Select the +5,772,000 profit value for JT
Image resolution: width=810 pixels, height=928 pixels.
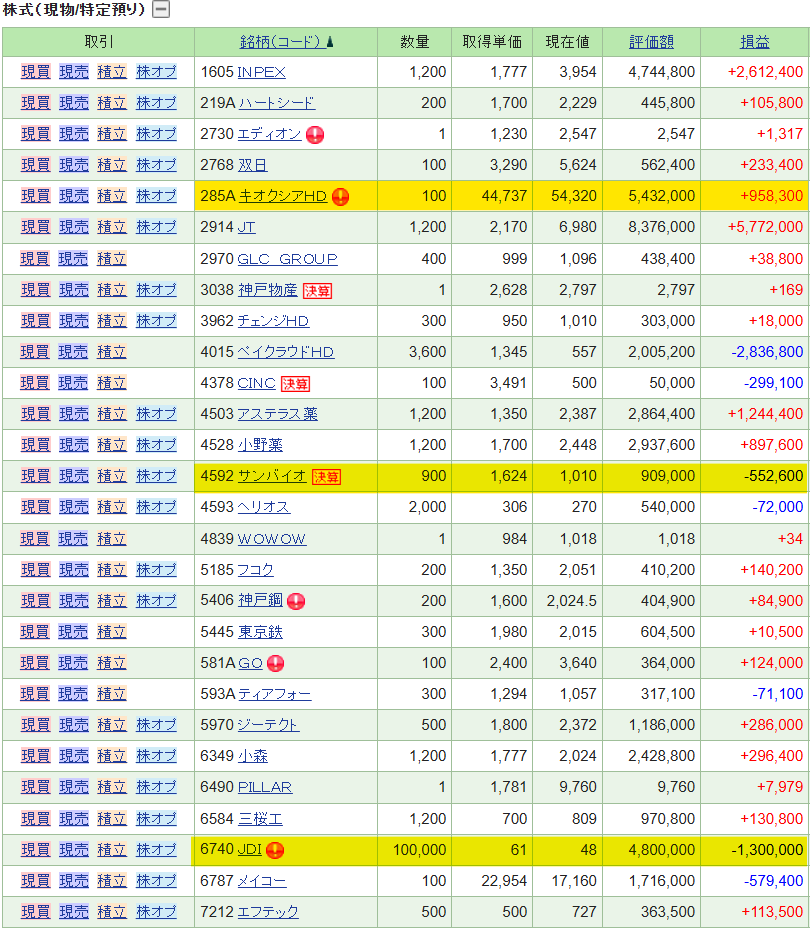click(765, 227)
